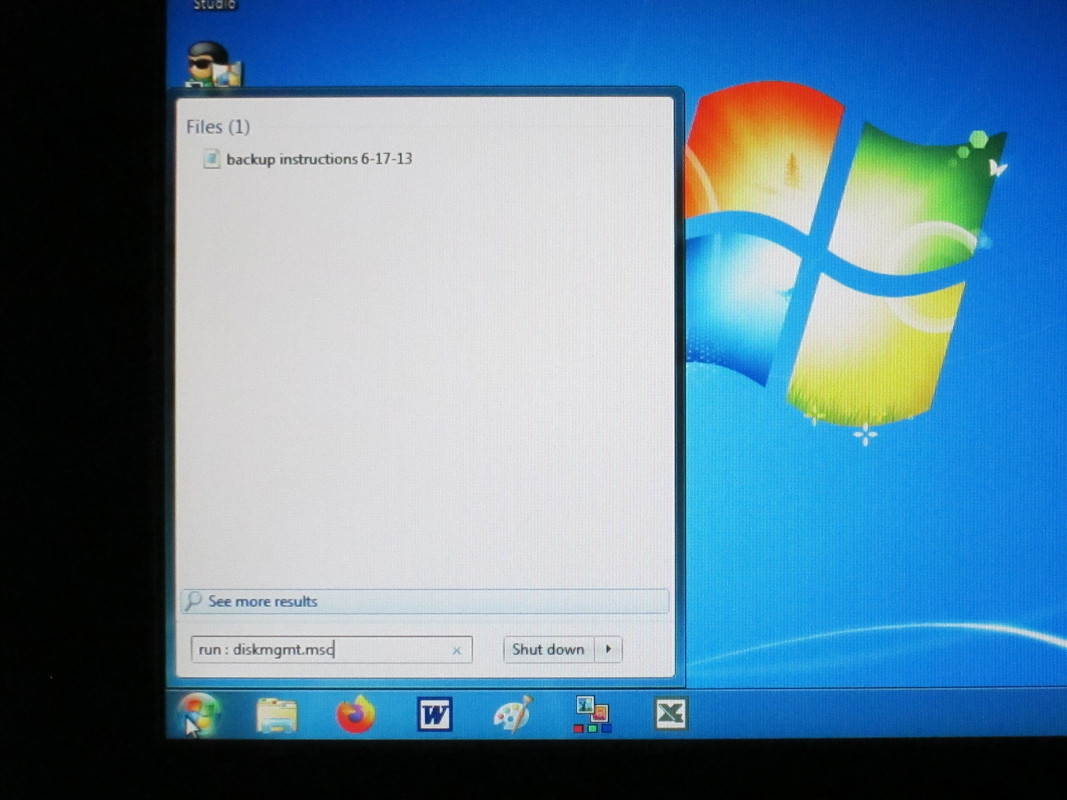Image resolution: width=1067 pixels, height=800 pixels.
Task: Click the file icon beside backup instructions
Action: [212, 159]
